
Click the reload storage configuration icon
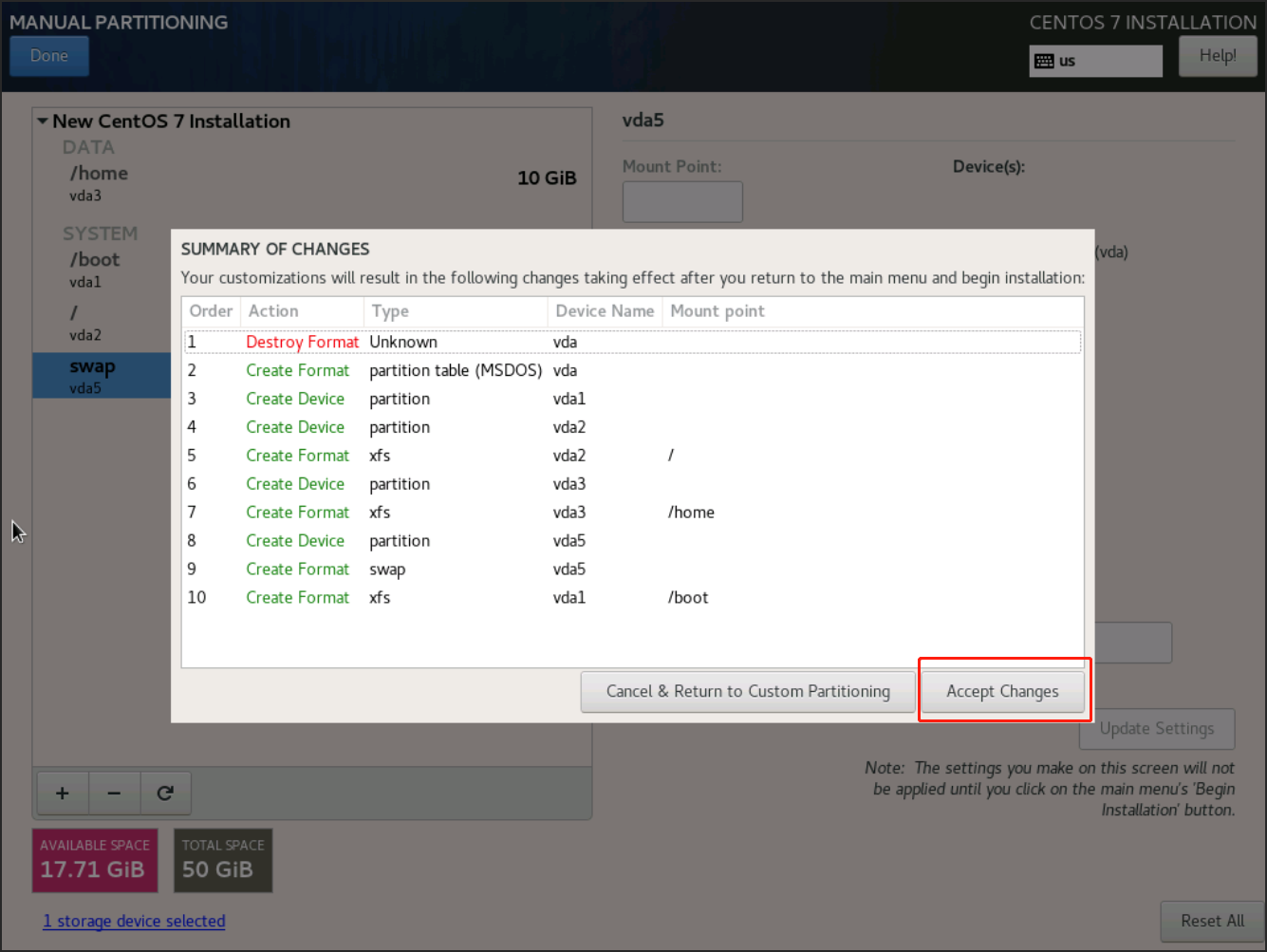[165, 793]
